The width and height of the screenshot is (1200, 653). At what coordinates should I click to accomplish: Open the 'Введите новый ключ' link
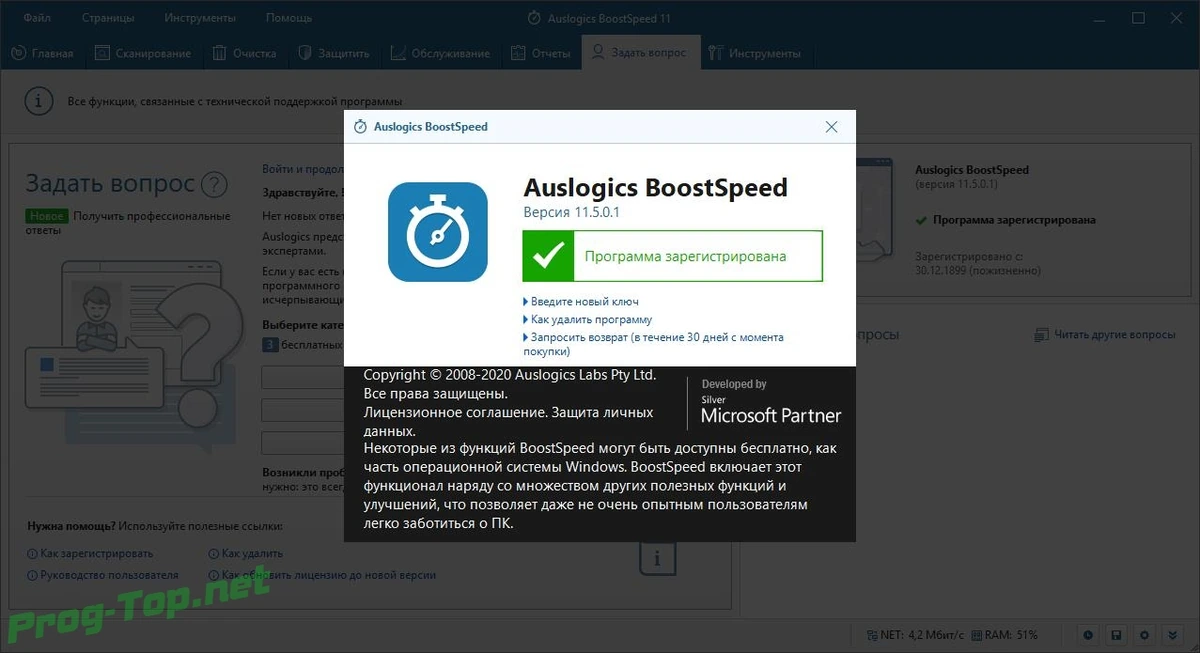click(582, 301)
